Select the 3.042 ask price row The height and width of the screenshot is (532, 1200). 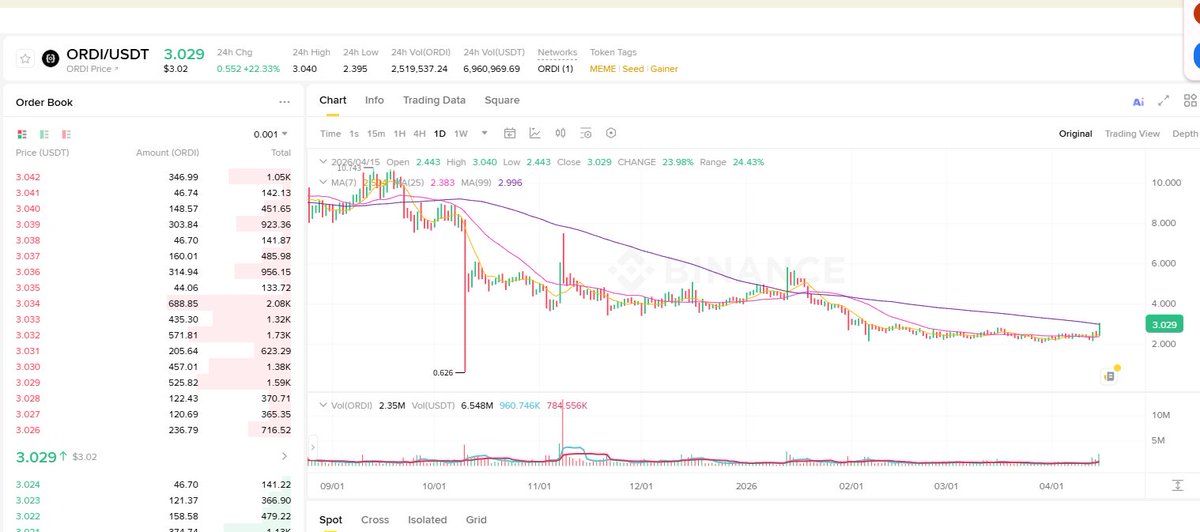[153, 175]
